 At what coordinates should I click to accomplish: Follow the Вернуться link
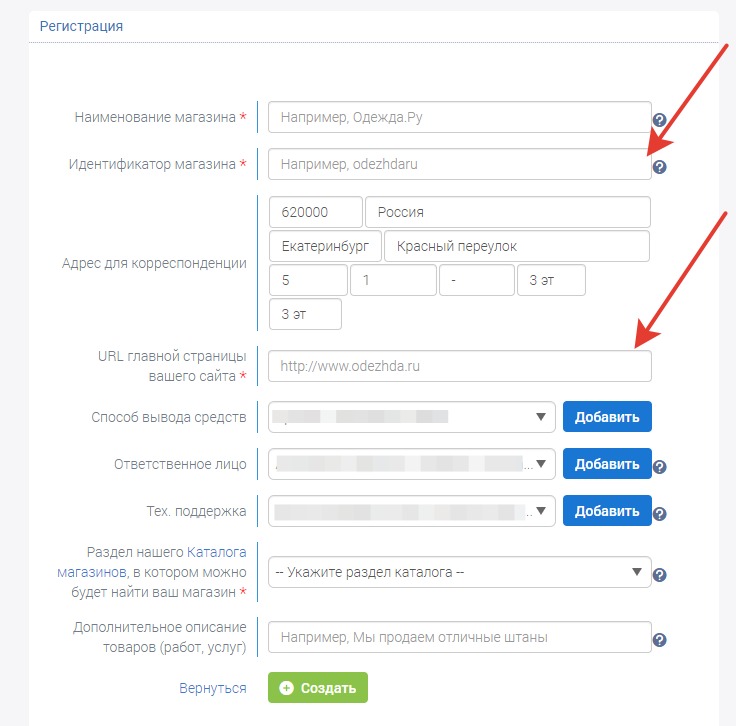click(213, 688)
